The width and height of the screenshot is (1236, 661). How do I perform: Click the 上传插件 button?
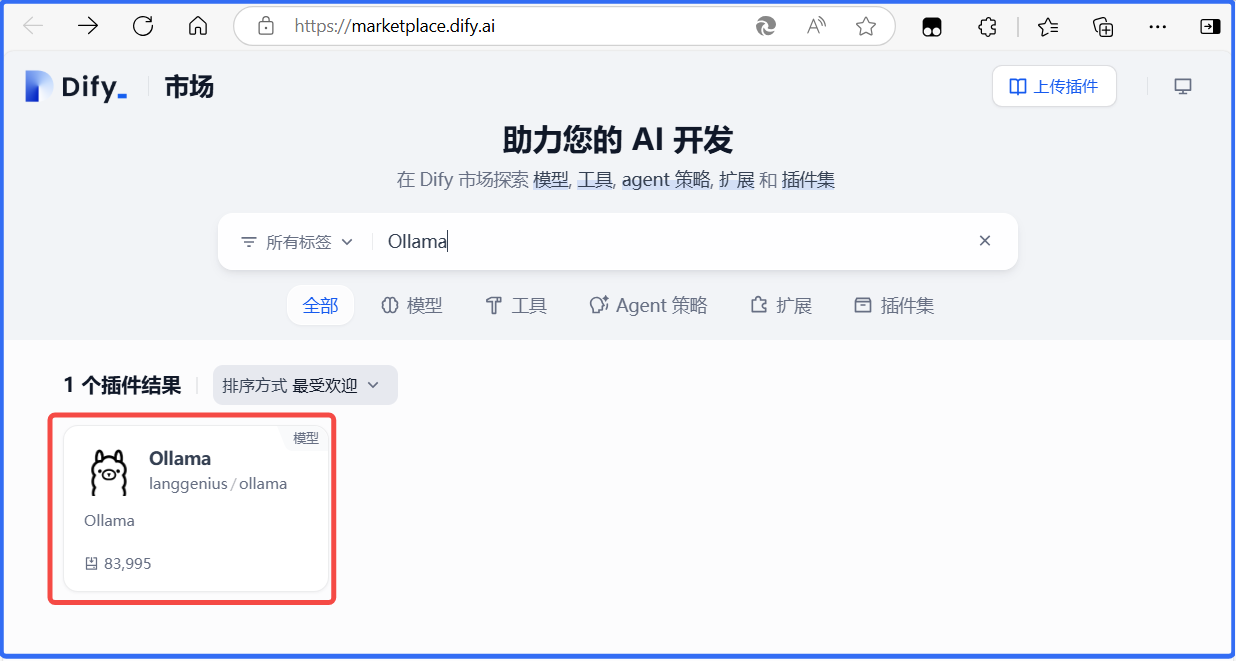1054,86
